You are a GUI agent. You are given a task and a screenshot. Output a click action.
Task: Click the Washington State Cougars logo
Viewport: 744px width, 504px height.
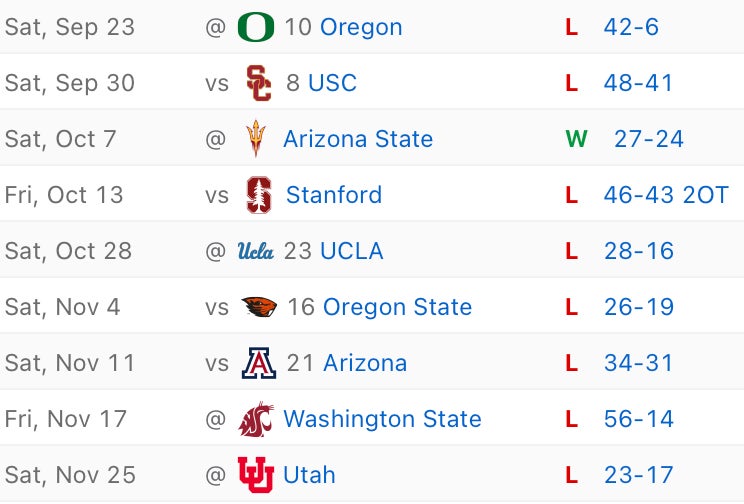click(256, 419)
